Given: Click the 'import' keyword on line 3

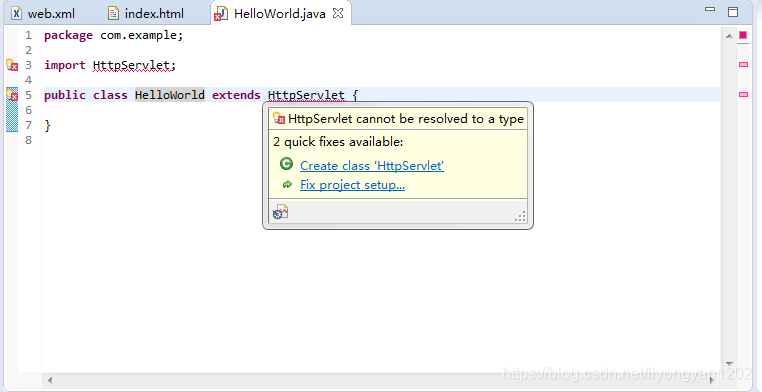Looking at the screenshot, I should 65,66.
